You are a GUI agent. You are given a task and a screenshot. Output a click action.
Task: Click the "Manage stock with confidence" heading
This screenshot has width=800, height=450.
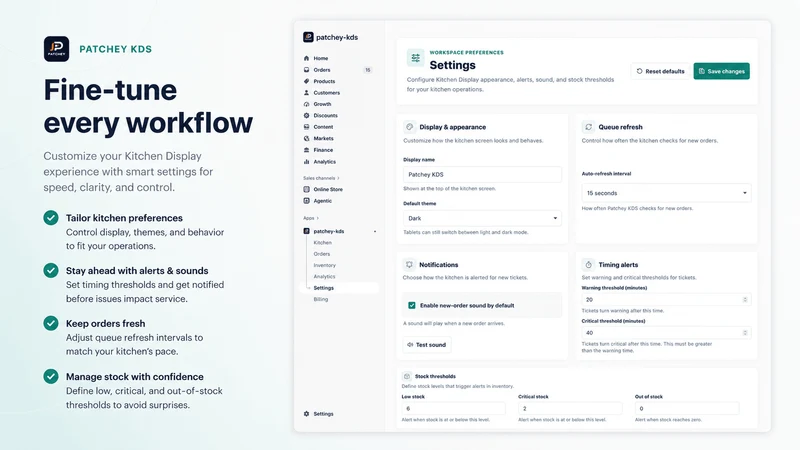point(135,377)
